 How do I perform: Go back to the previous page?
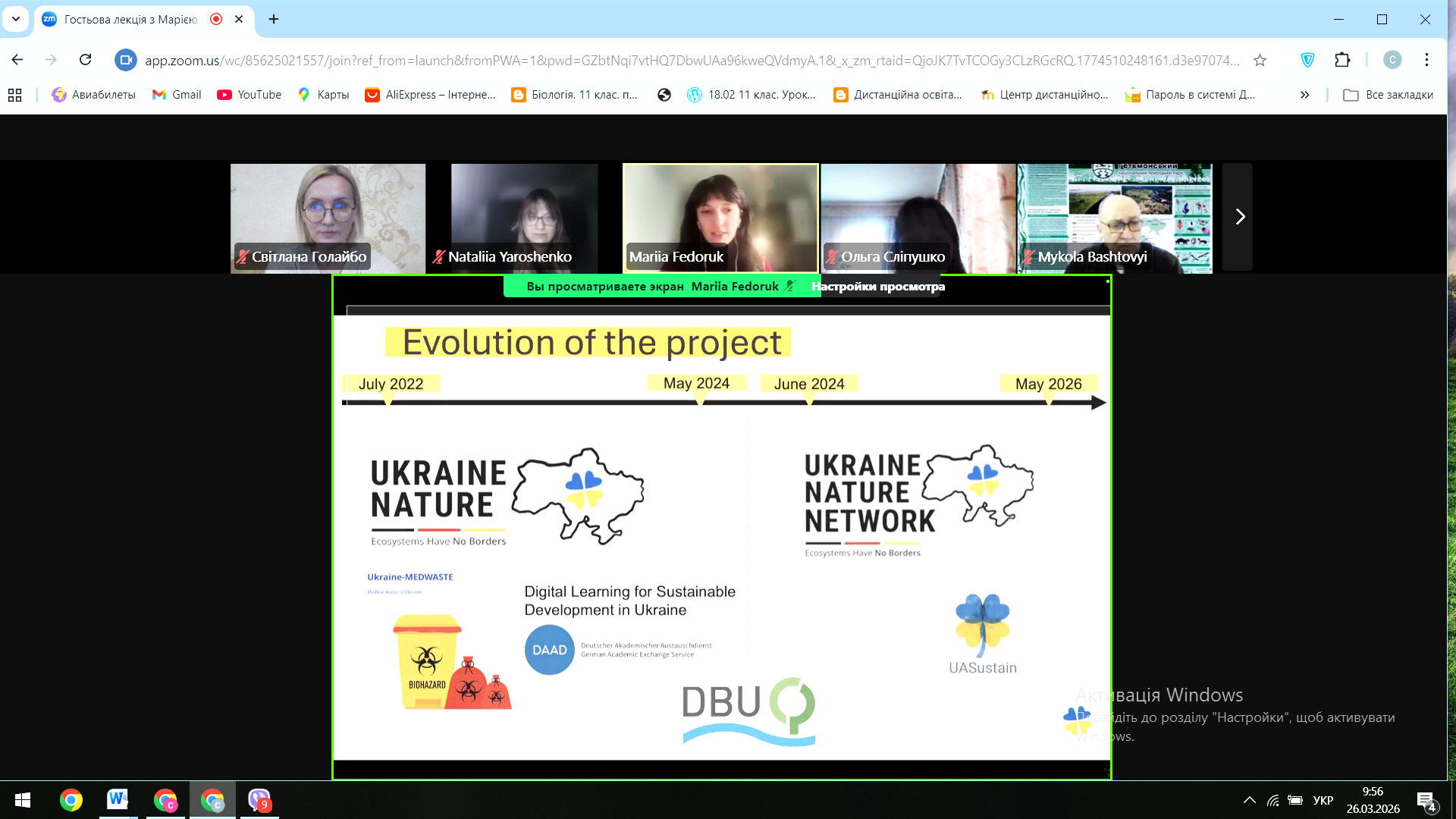click(x=17, y=60)
